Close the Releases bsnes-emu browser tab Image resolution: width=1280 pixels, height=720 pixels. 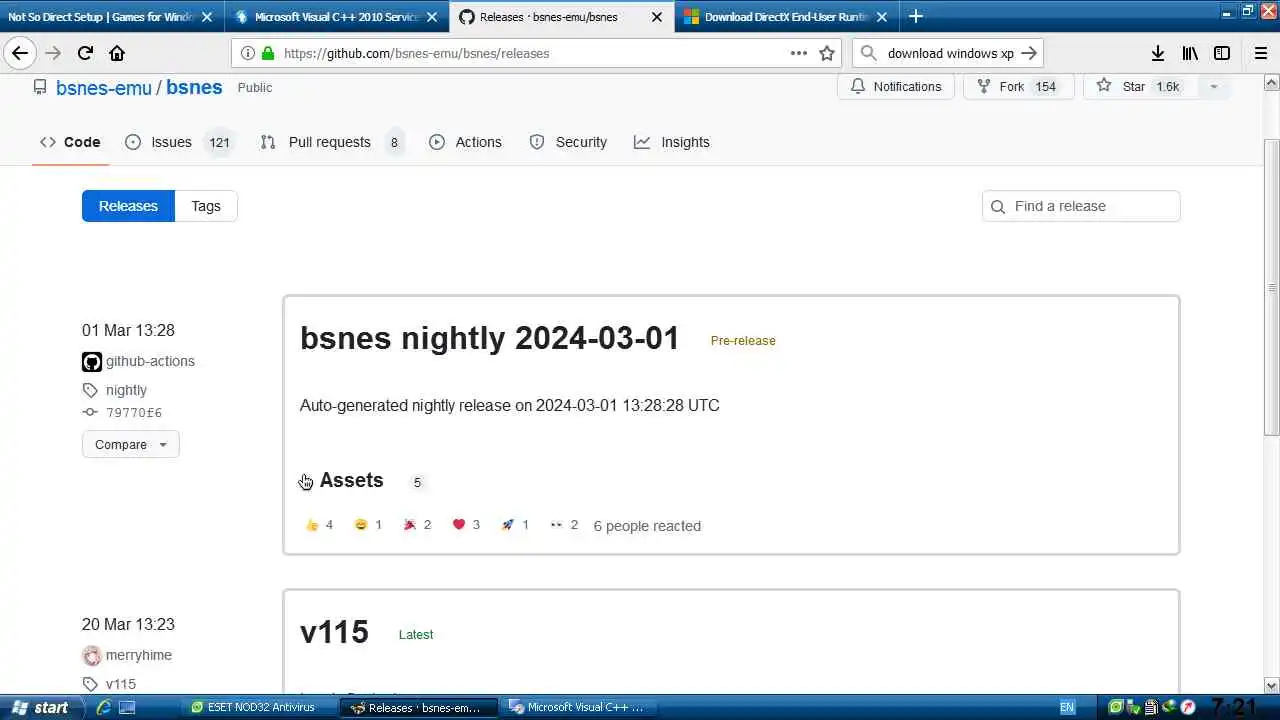click(657, 17)
